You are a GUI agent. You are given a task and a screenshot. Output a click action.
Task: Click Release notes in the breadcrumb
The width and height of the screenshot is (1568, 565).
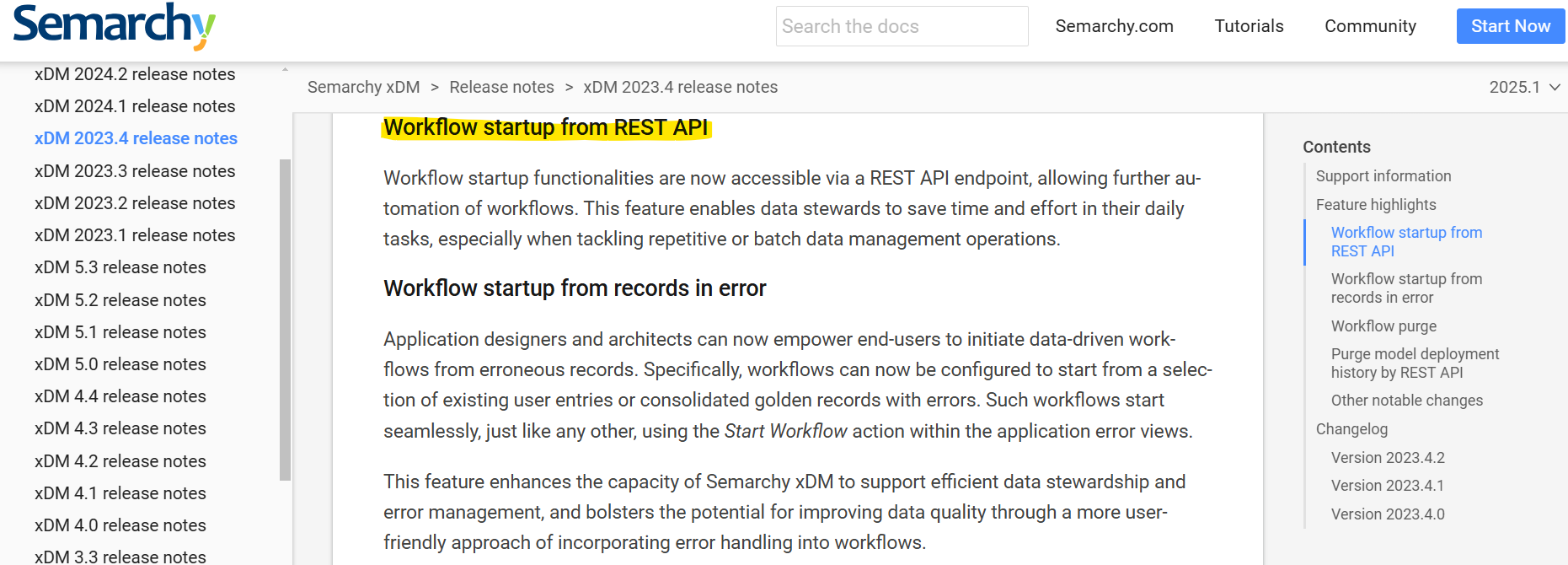pos(501,87)
